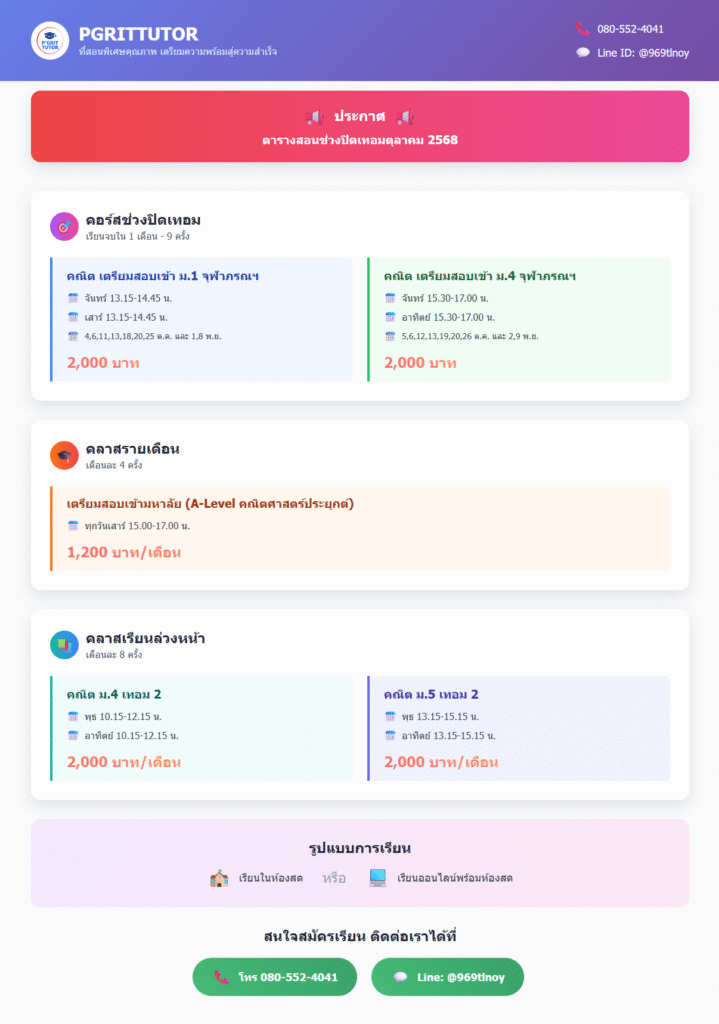Click the 080-552-4041 phone number in header
This screenshot has height=1024, width=719.
(630, 29)
